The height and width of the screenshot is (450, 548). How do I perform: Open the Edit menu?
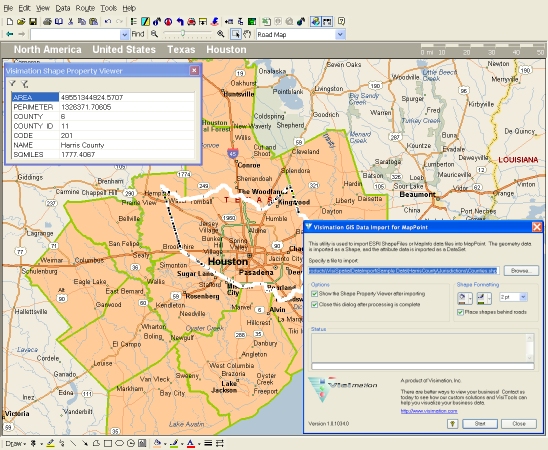coord(24,8)
